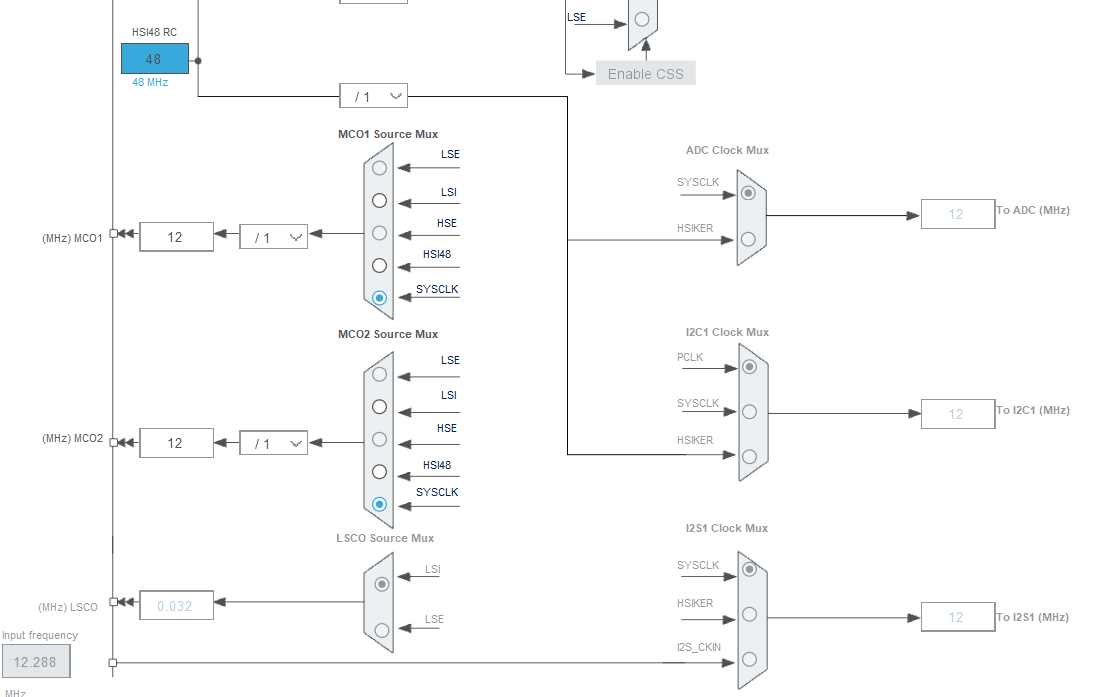1108x697 pixels.
Task: Click the Input frequency field 12.288
Action: pyautogui.click(x=36, y=662)
